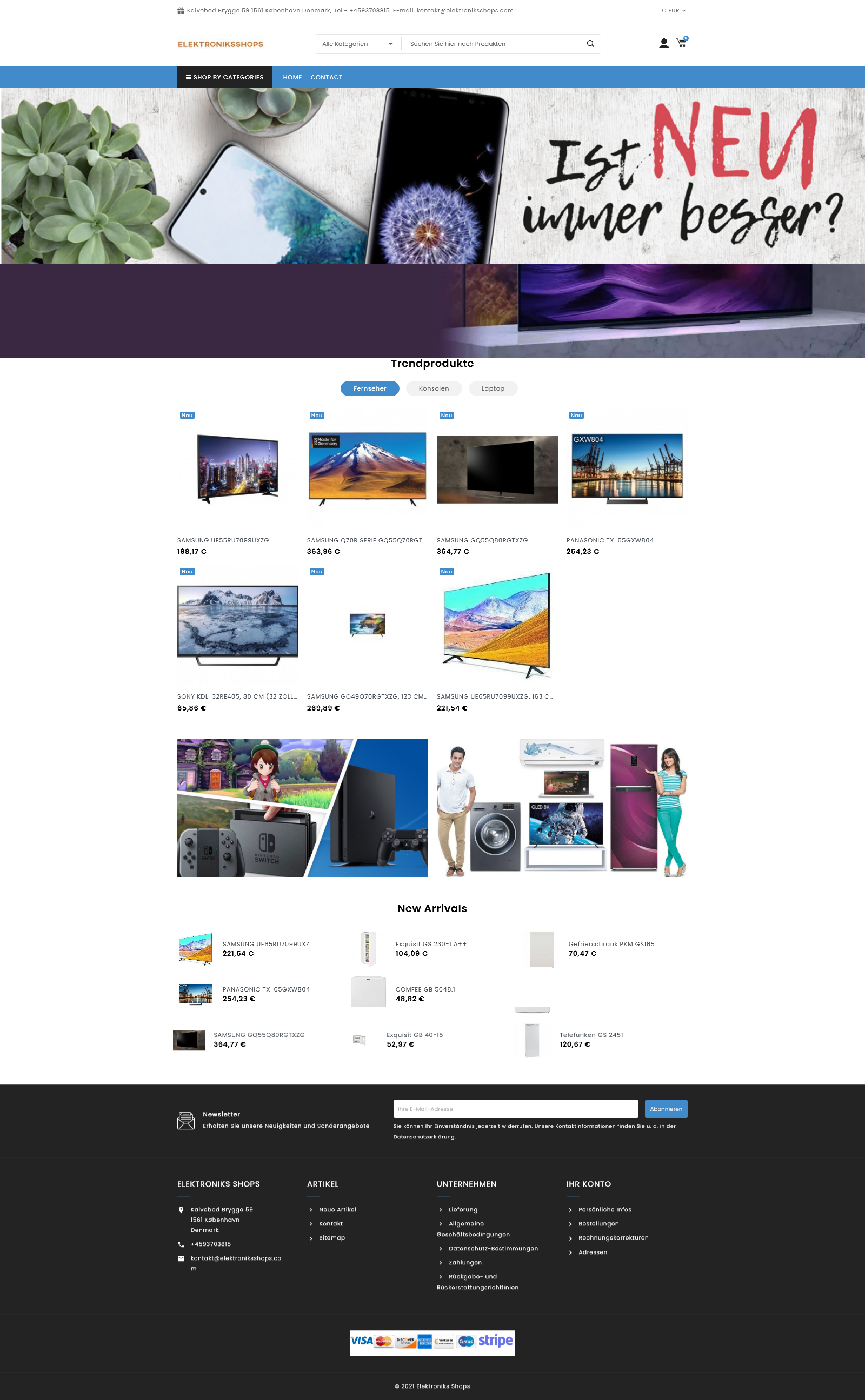This screenshot has width=865, height=1400.
Task: Click the footer email envelope icon
Action: click(181, 1258)
